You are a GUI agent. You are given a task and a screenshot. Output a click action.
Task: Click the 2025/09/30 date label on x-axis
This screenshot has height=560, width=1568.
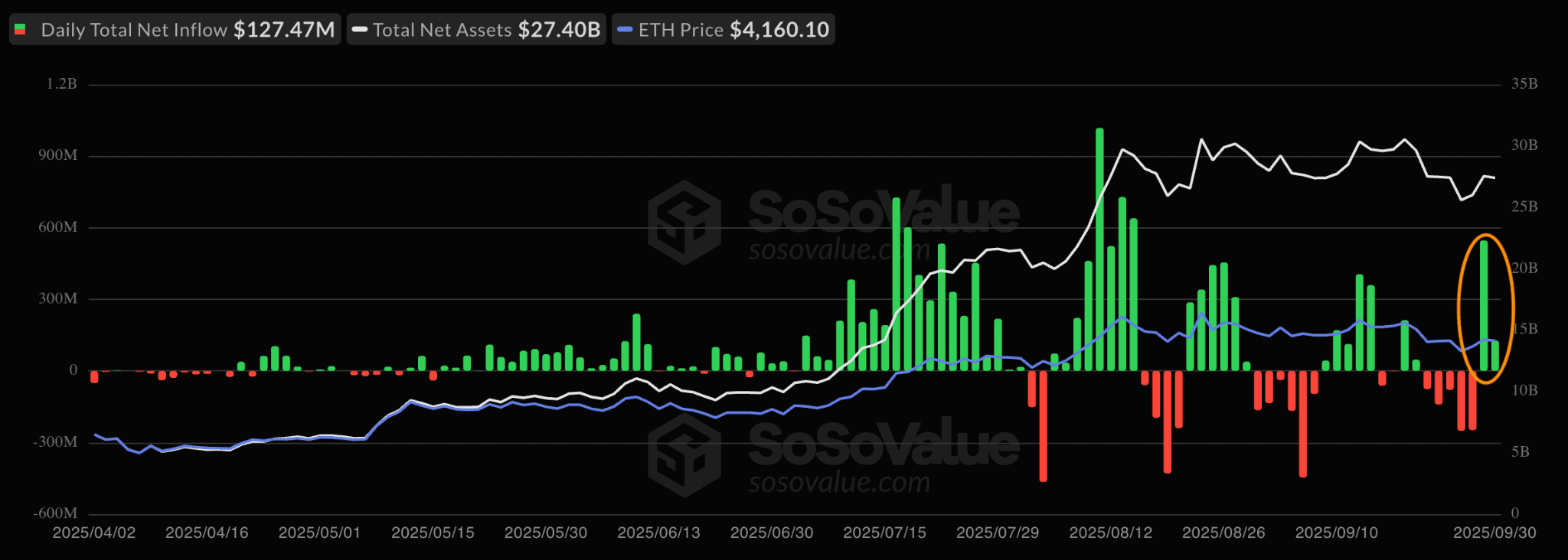1494,532
